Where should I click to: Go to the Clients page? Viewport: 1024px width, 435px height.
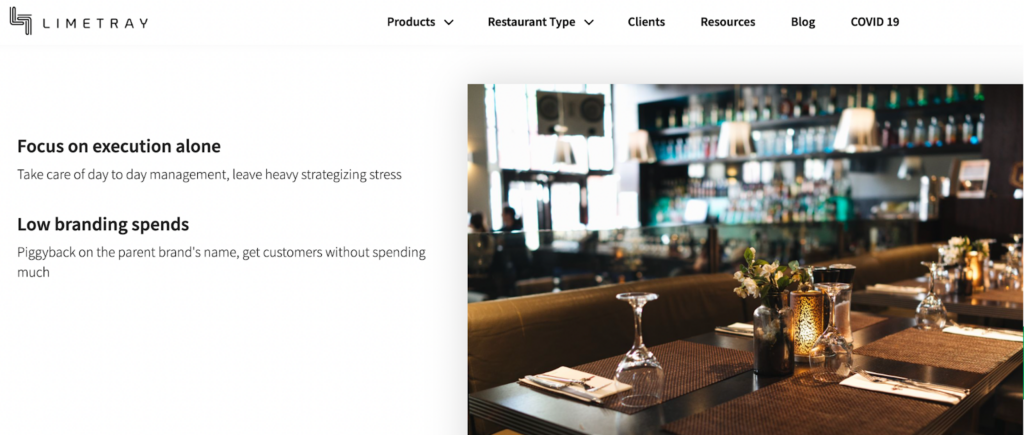(x=646, y=22)
